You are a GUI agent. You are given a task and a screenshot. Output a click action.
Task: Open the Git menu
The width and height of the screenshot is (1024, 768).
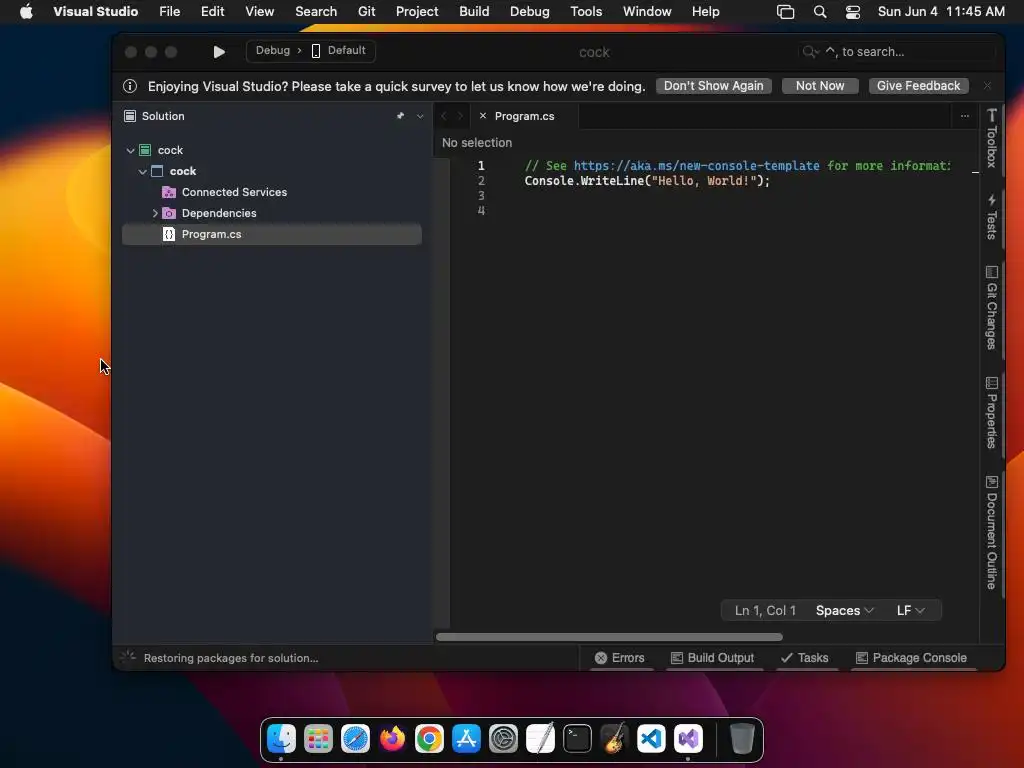(x=366, y=12)
